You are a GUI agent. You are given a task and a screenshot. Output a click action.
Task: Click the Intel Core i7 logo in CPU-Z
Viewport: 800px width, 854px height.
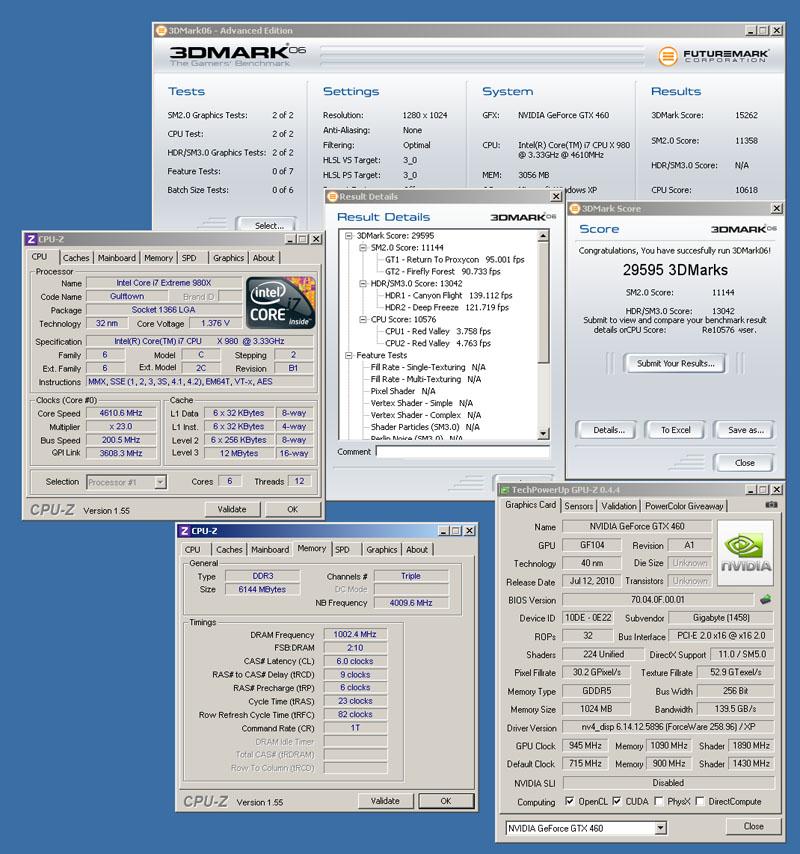(x=280, y=303)
